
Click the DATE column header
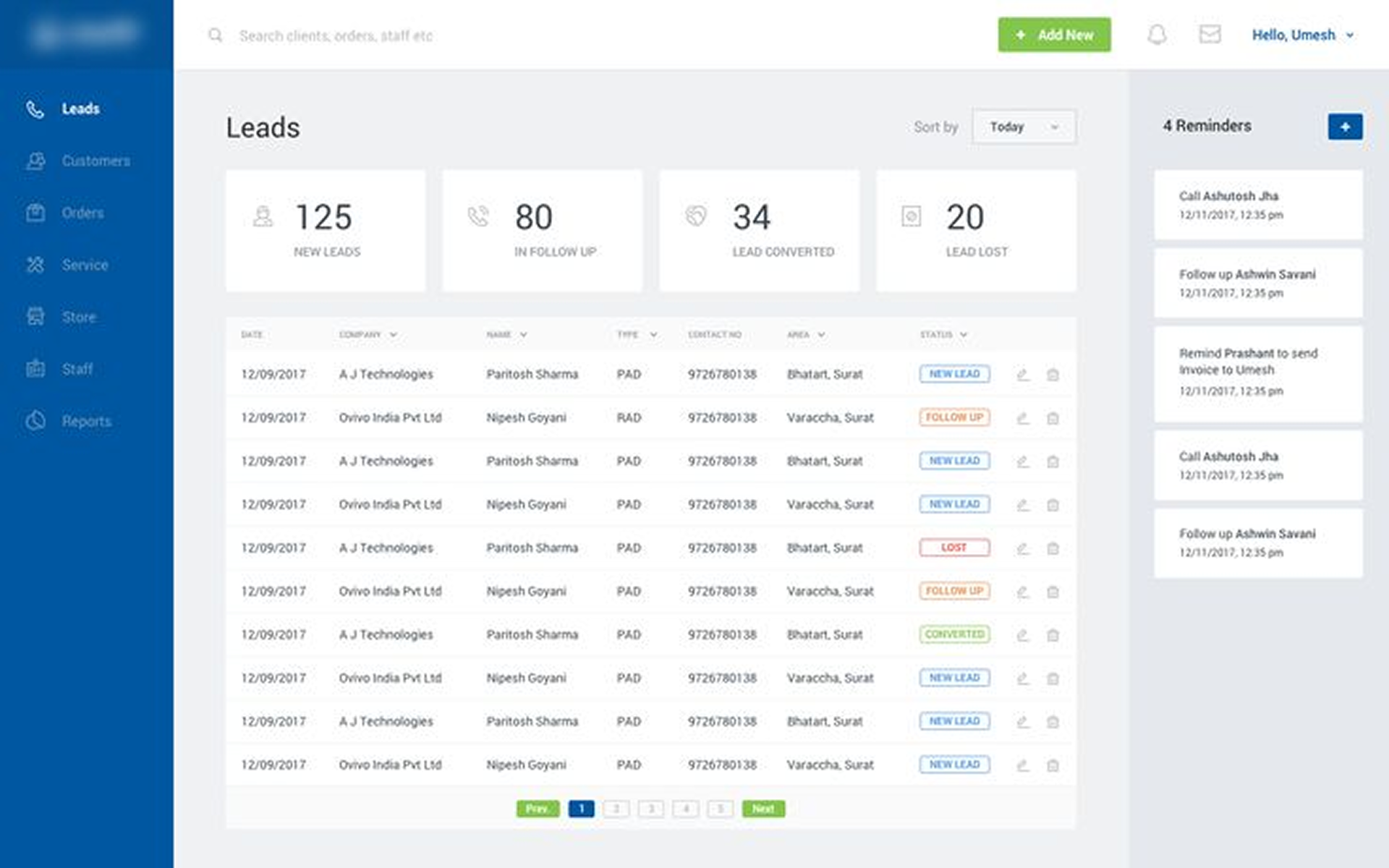pos(252,335)
